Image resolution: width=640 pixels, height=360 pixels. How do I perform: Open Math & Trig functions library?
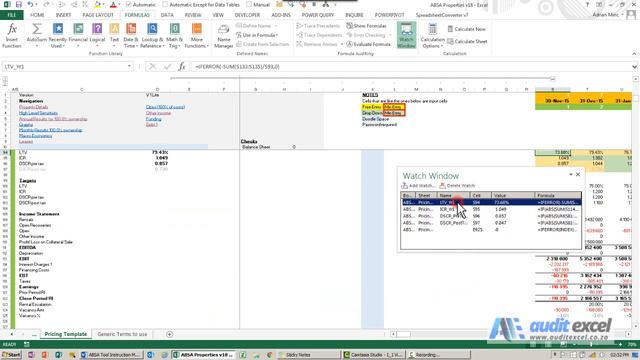click(x=174, y=36)
